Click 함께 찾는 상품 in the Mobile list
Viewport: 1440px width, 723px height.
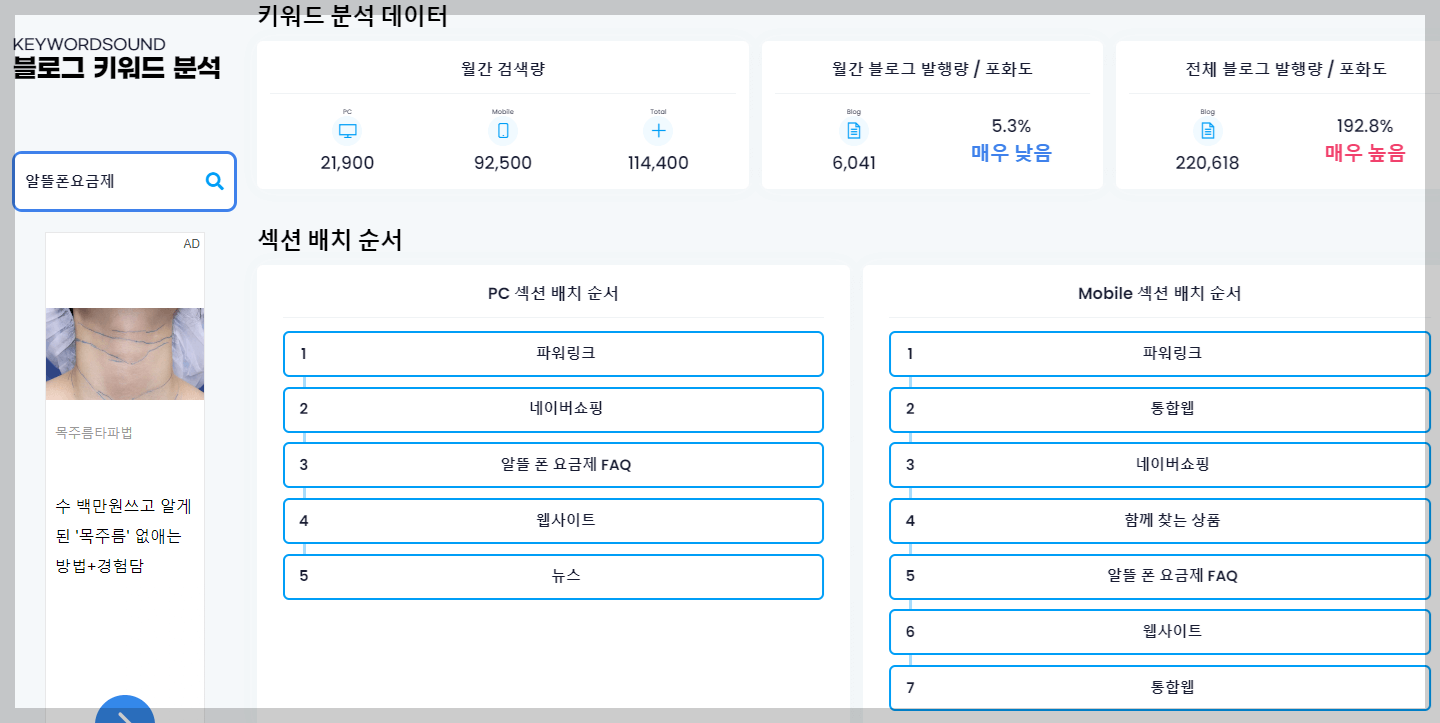(x=1160, y=520)
